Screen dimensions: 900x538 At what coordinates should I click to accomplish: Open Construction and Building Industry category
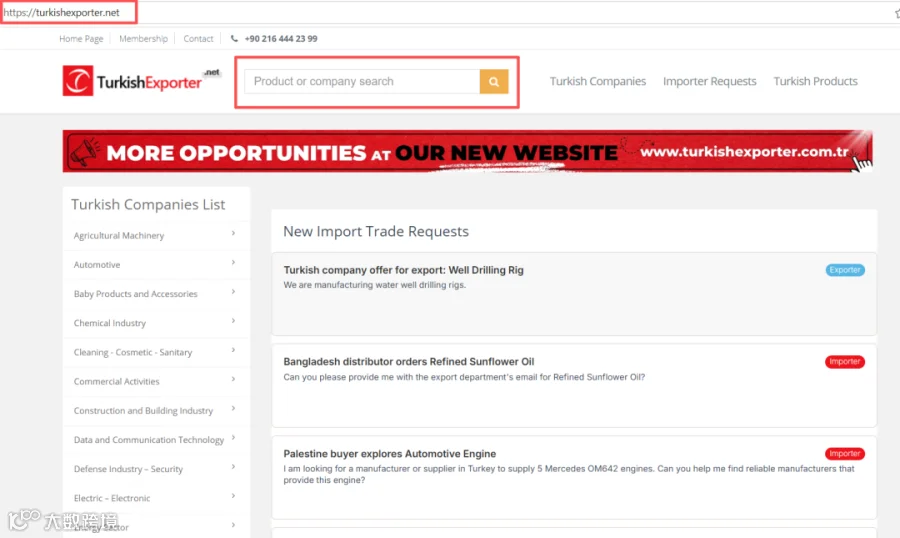pos(143,411)
